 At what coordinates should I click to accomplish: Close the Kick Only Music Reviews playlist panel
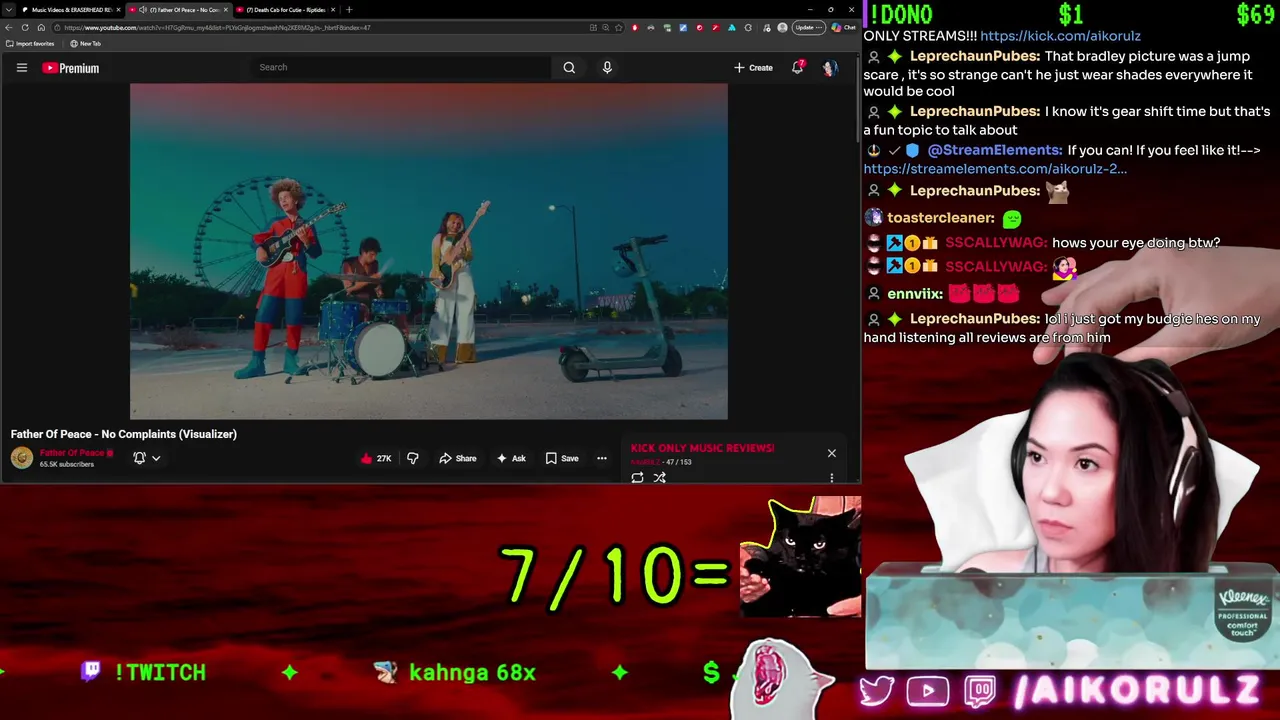831,453
